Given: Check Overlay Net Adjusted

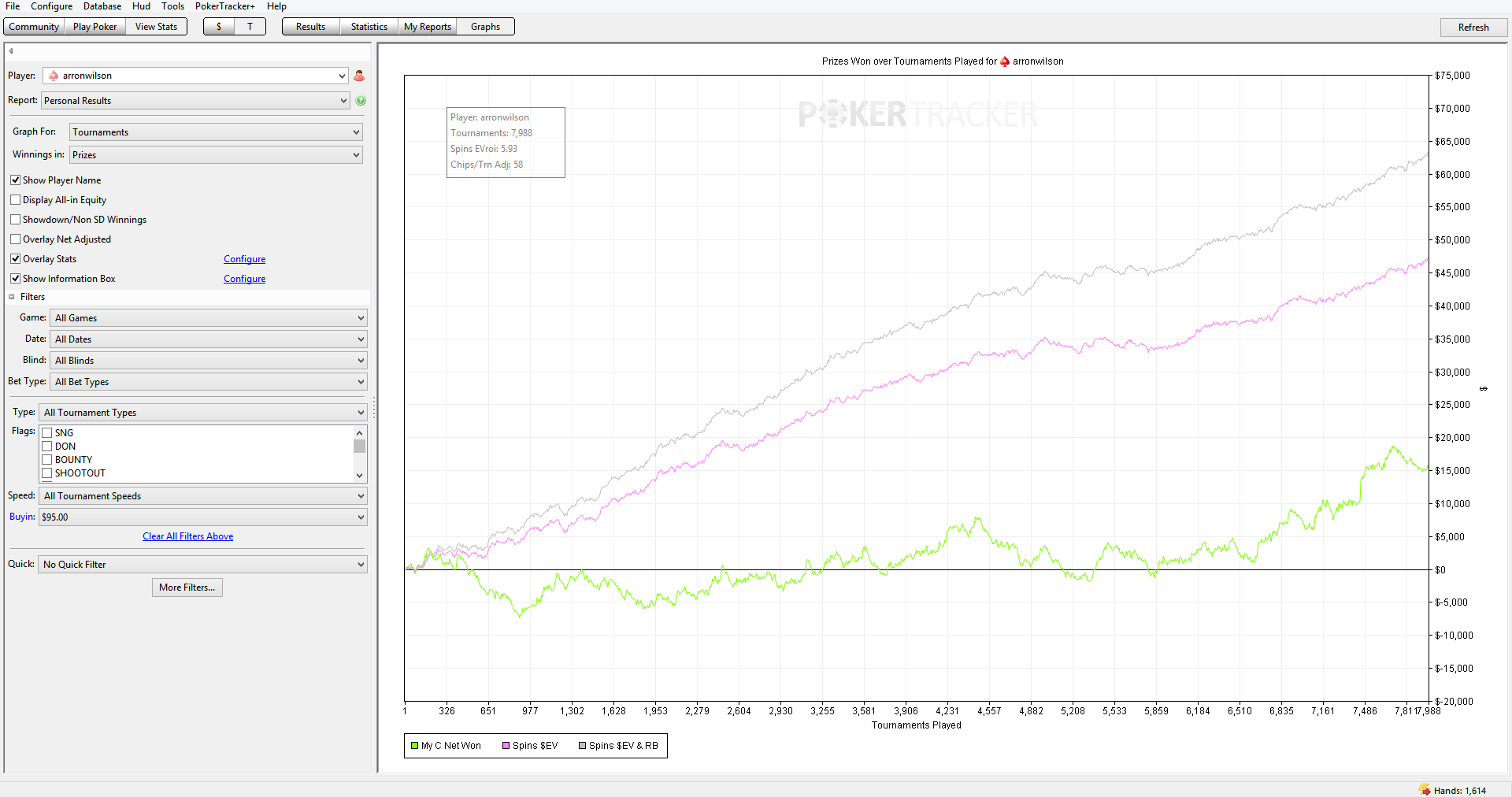Looking at the screenshot, I should (x=15, y=239).
